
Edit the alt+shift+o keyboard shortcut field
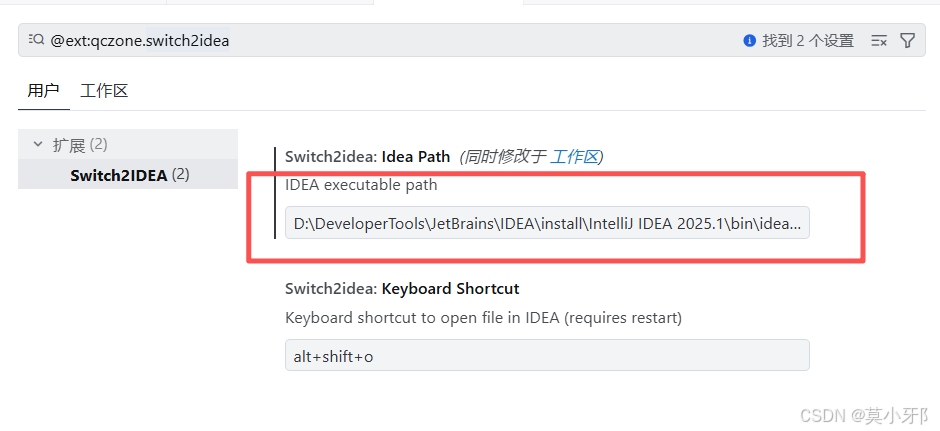point(547,355)
